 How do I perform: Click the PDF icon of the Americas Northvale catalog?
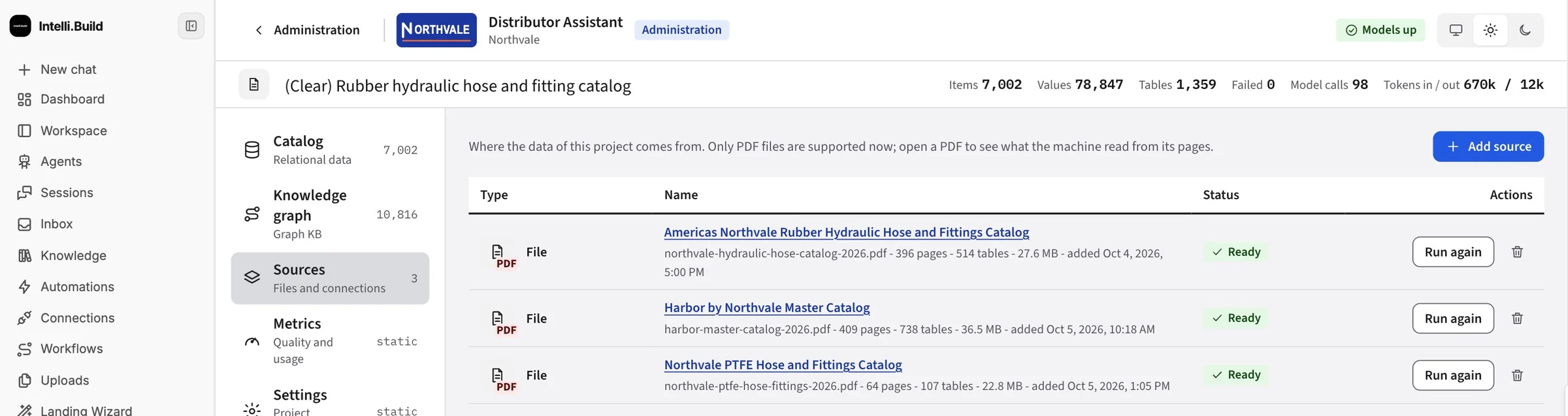(503, 256)
